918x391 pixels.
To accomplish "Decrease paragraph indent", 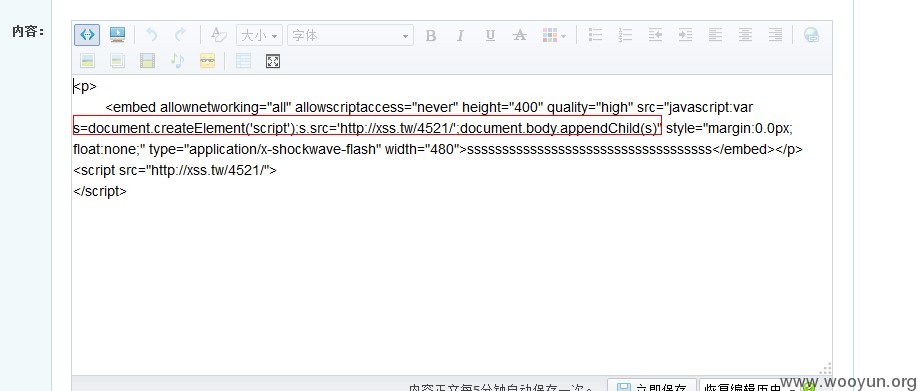I will click(x=655, y=35).
